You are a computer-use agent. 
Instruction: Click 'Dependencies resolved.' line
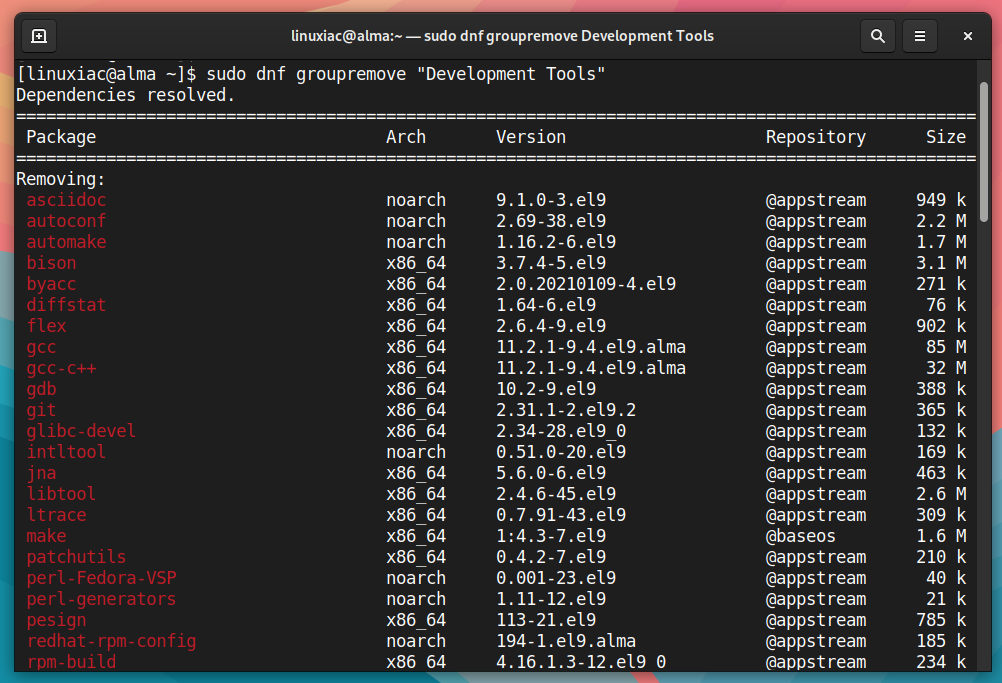126,95
